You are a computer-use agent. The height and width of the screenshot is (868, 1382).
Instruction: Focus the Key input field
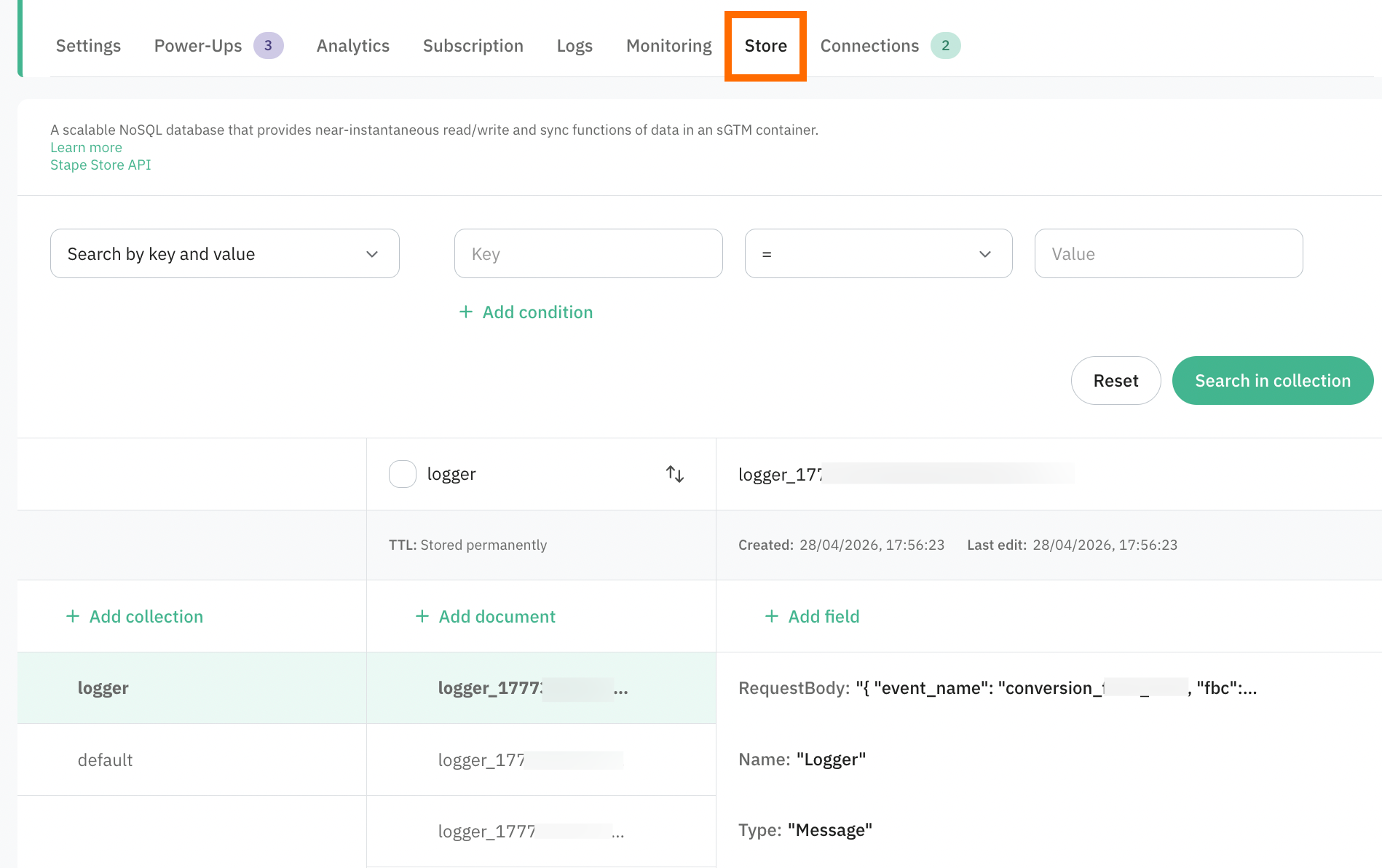click(588, 253)
